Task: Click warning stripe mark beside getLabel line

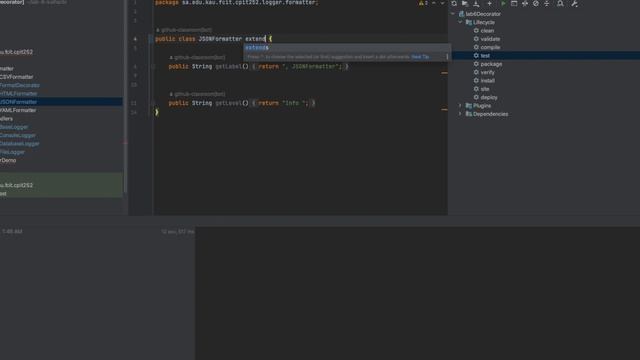Action: (444, 73)
